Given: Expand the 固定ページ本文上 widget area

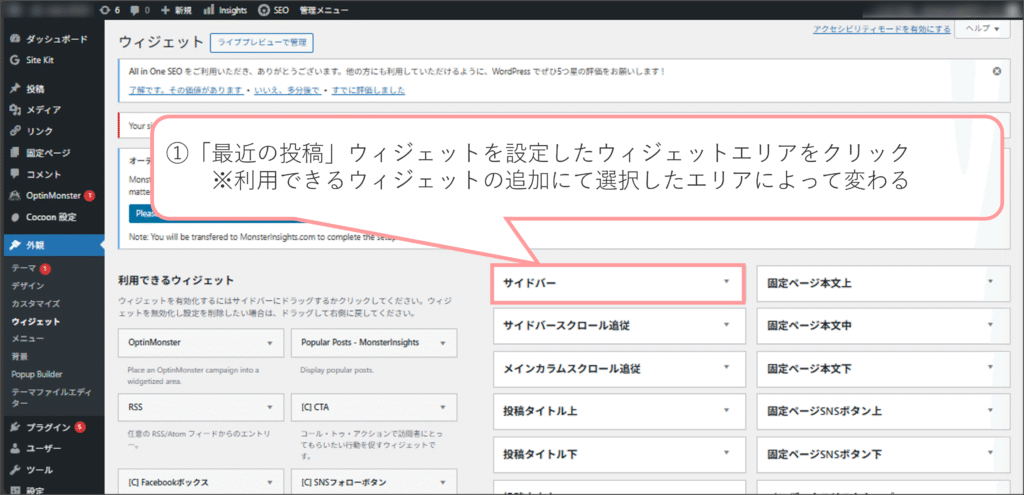Looking at the screenshot, I should 989,283.
